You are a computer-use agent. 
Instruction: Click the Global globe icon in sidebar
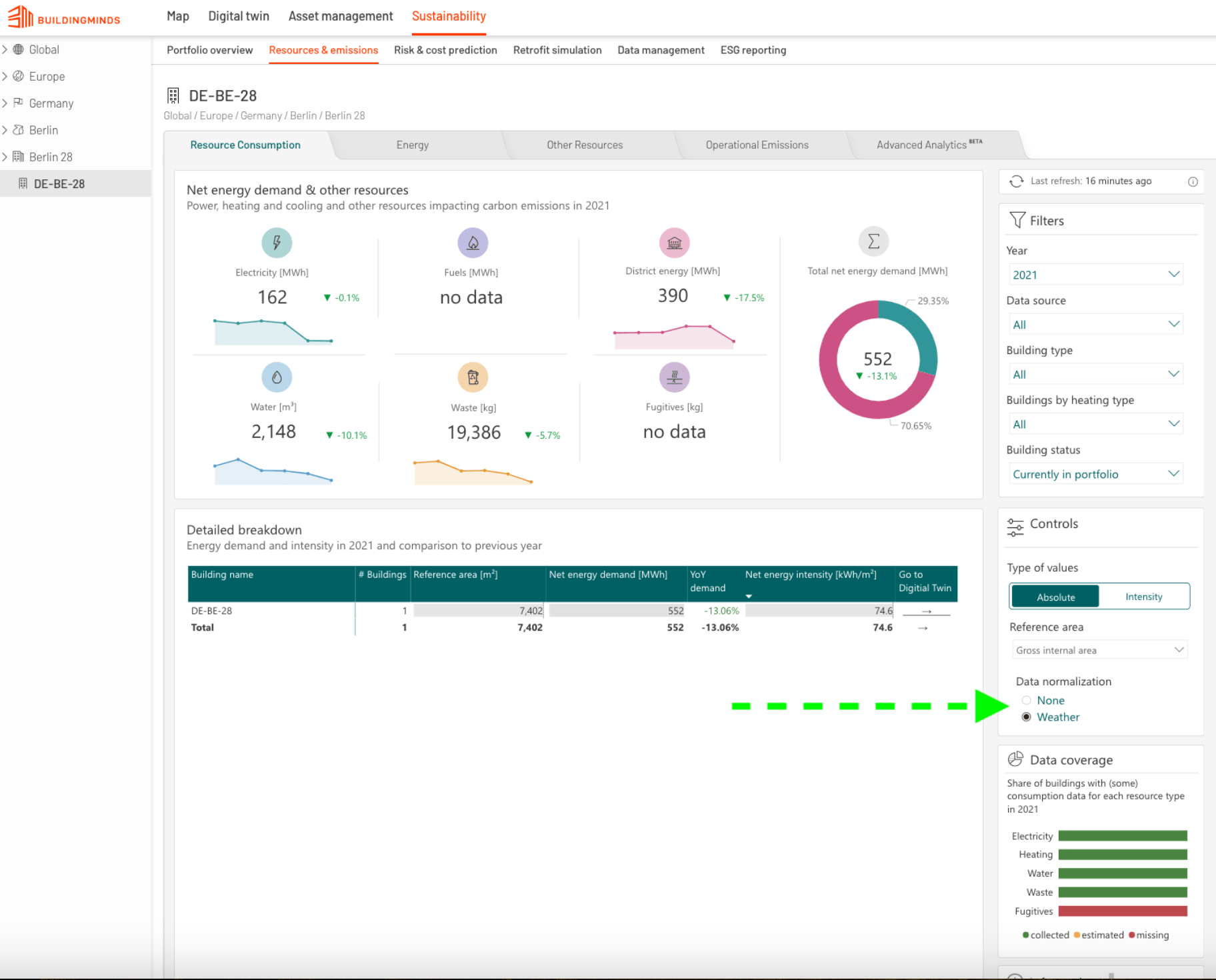[x=18, y=49]
